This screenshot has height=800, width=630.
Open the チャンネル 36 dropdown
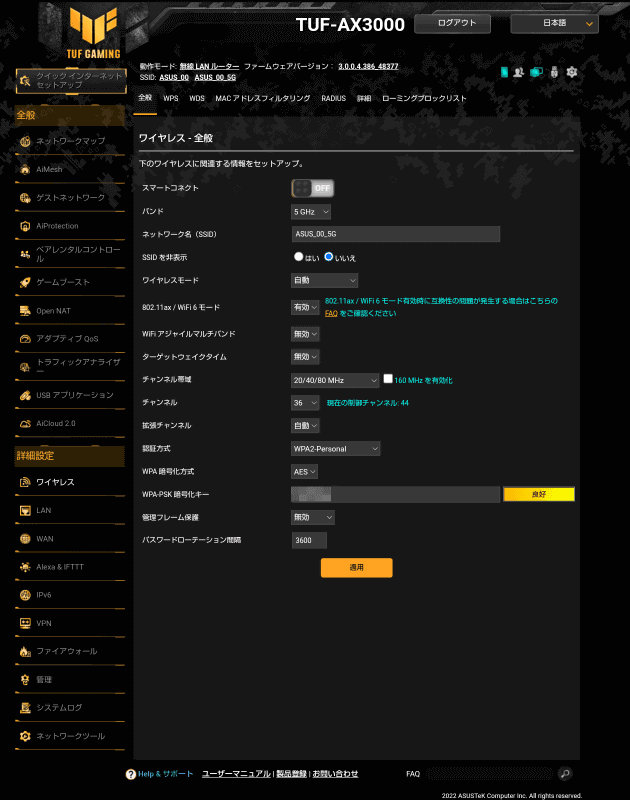(306, 403)
